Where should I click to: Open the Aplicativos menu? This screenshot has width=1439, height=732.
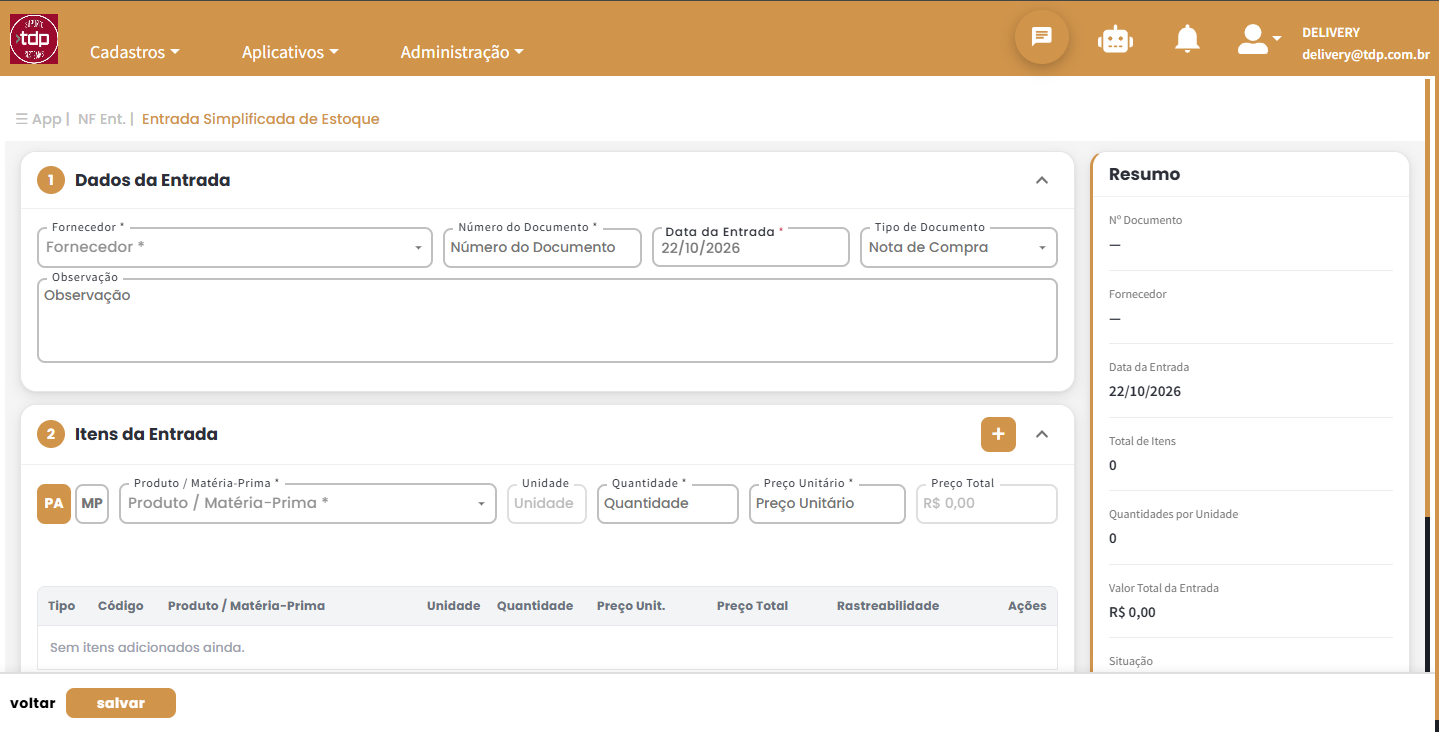pyautogui.click(x=290, y=52)
